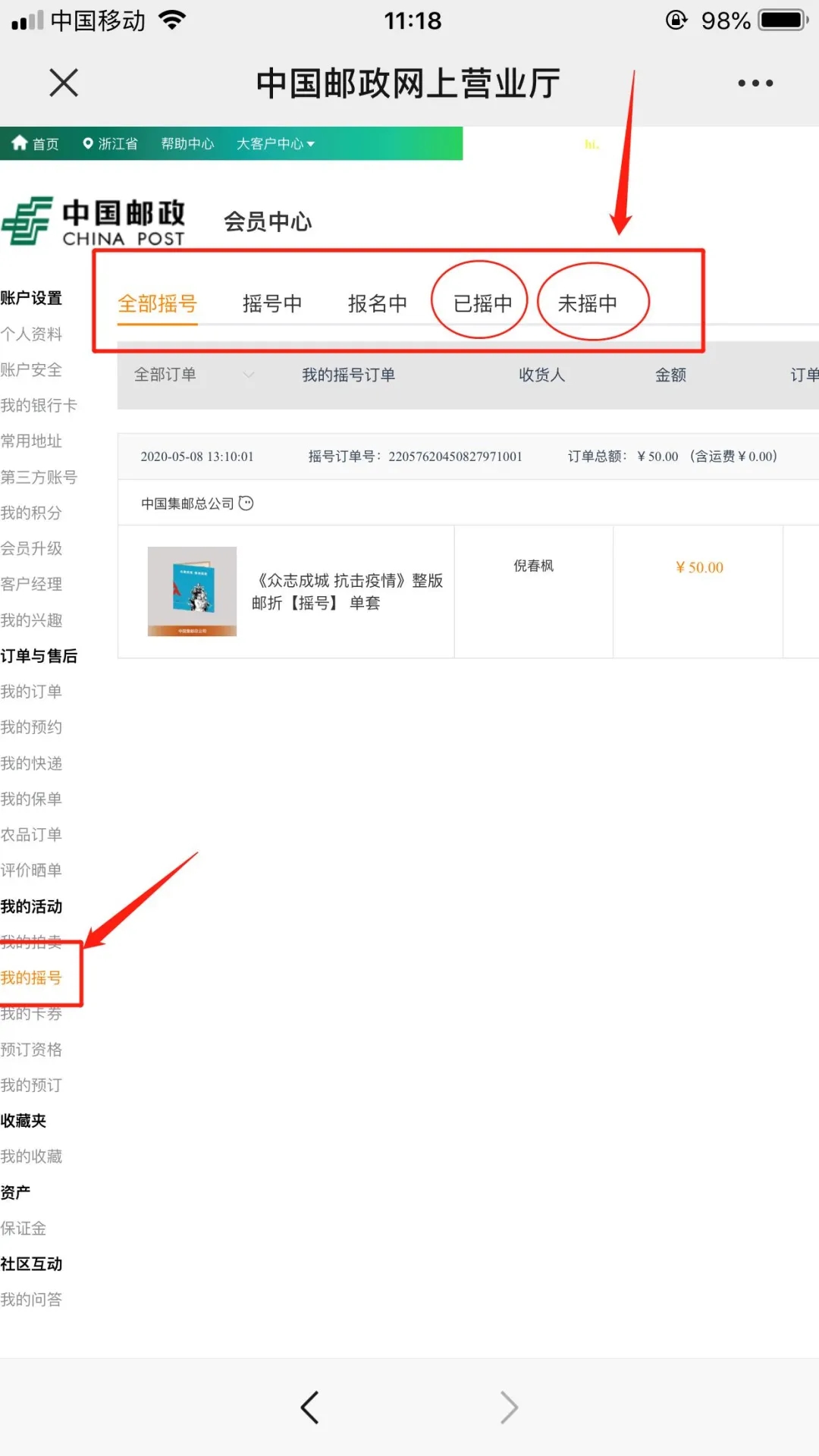Expand the 大客户中心 dropdown
Screen dimensions: 819x1456
pyautogui.click(x=275, y=143)
